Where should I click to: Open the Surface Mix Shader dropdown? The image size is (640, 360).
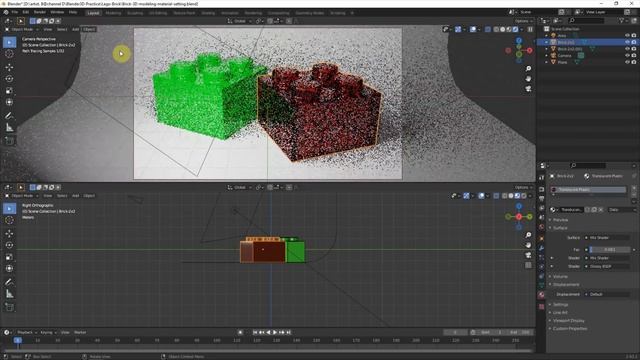coord(607,238)
